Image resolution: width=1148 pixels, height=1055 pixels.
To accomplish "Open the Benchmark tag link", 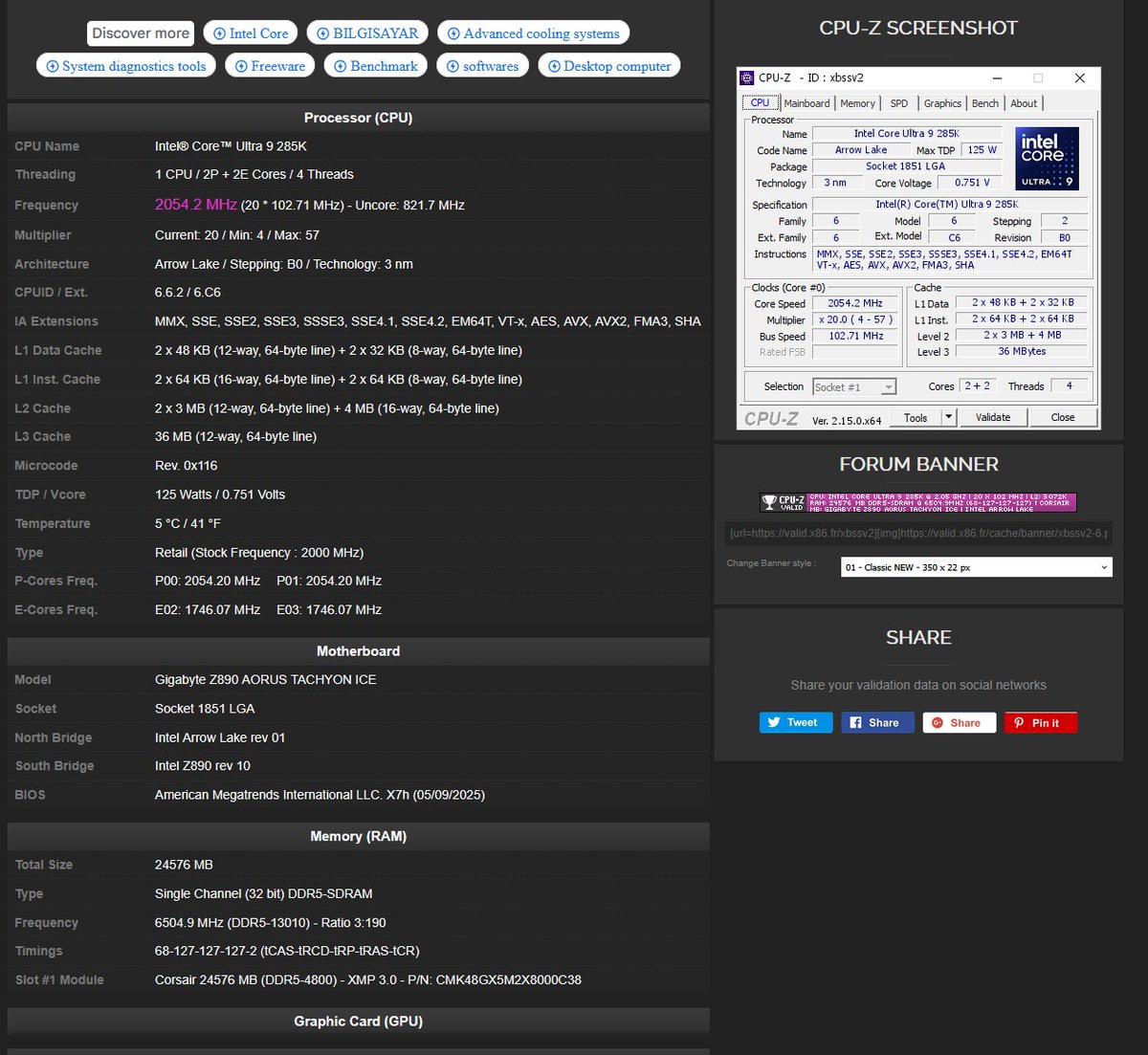I will [x=375, y=65].
